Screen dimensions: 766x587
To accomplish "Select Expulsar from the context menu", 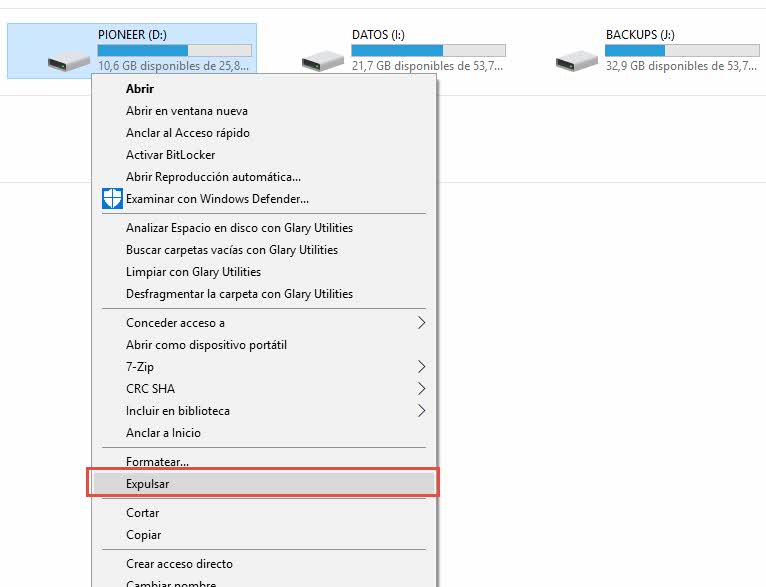I will click(148, 484).
